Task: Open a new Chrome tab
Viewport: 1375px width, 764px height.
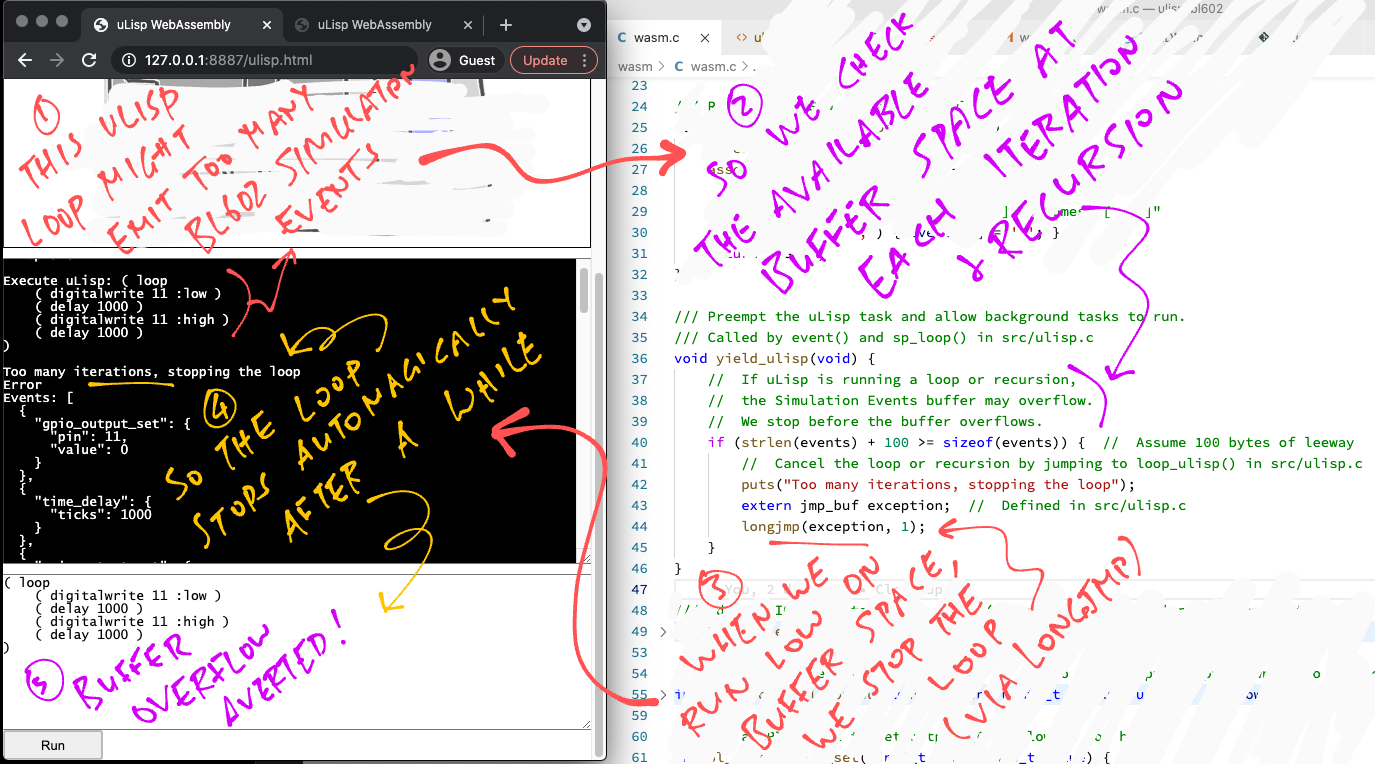Action: 506,25
